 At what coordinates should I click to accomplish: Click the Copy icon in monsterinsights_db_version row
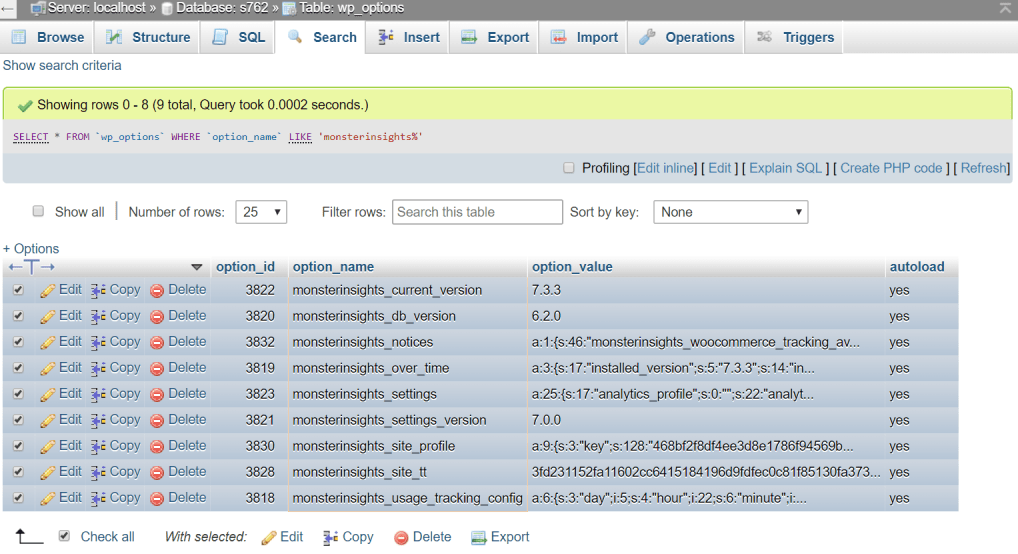(x=98, y=316)
